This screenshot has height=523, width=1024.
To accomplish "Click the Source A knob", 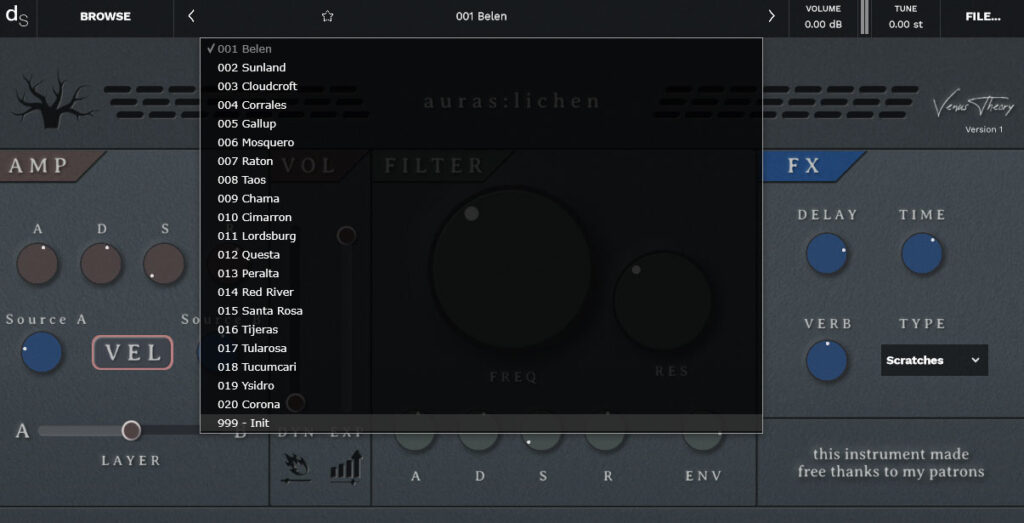I will click(x=41, y=352).
